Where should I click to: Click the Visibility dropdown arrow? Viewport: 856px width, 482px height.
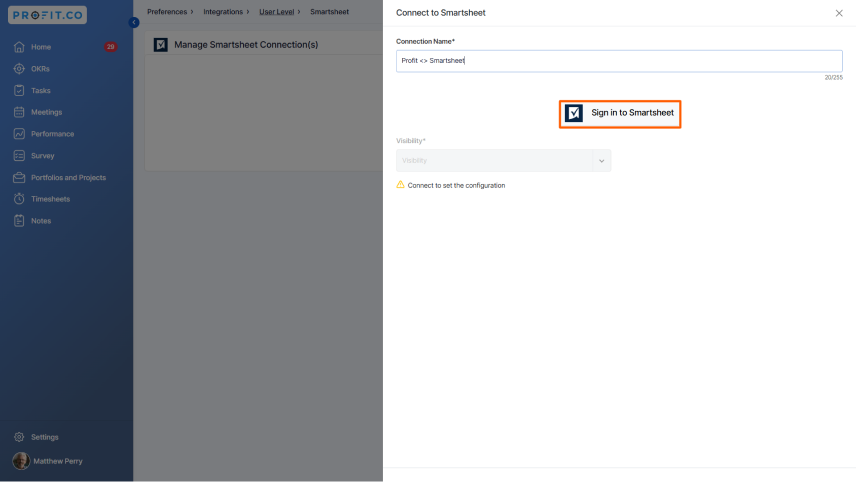point(602,160)
